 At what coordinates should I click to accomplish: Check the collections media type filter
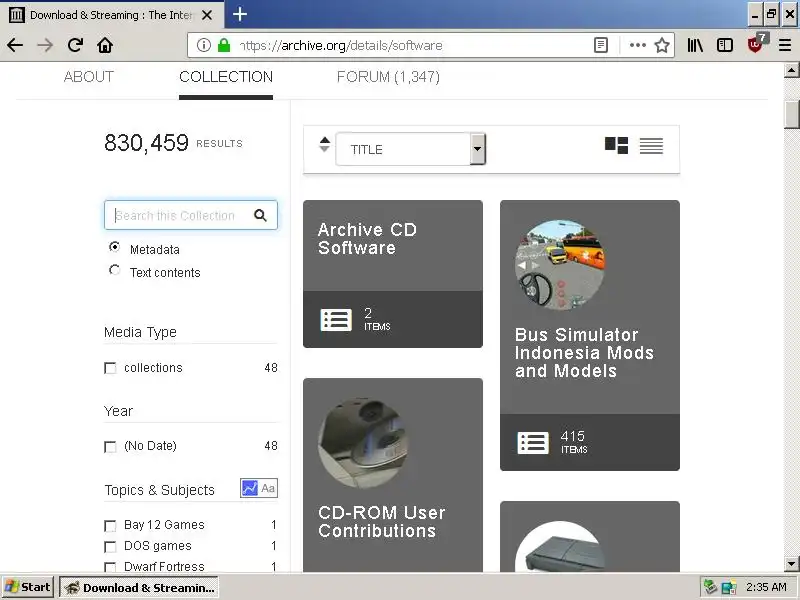tap(110, 368)
